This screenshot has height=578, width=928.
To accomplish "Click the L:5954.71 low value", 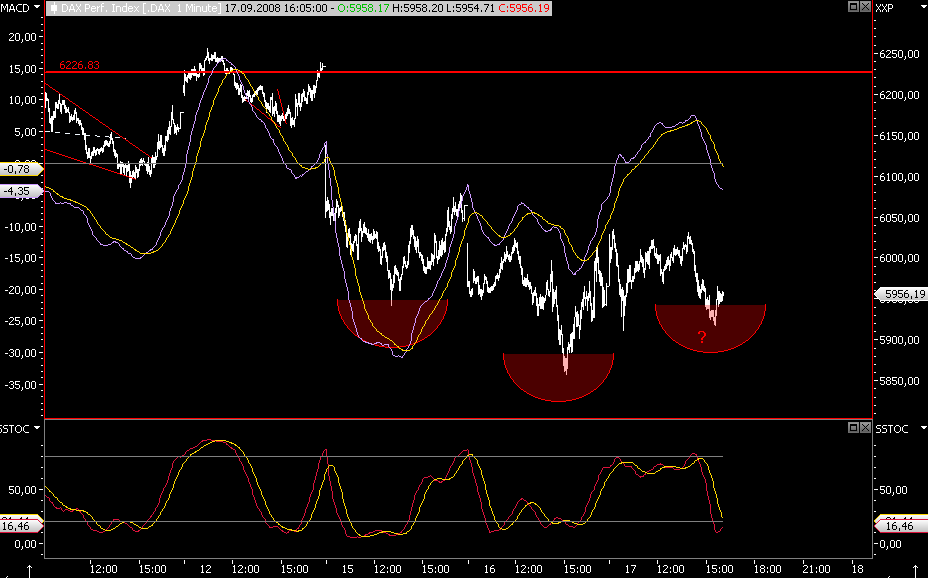I will [x=471, y=8].
